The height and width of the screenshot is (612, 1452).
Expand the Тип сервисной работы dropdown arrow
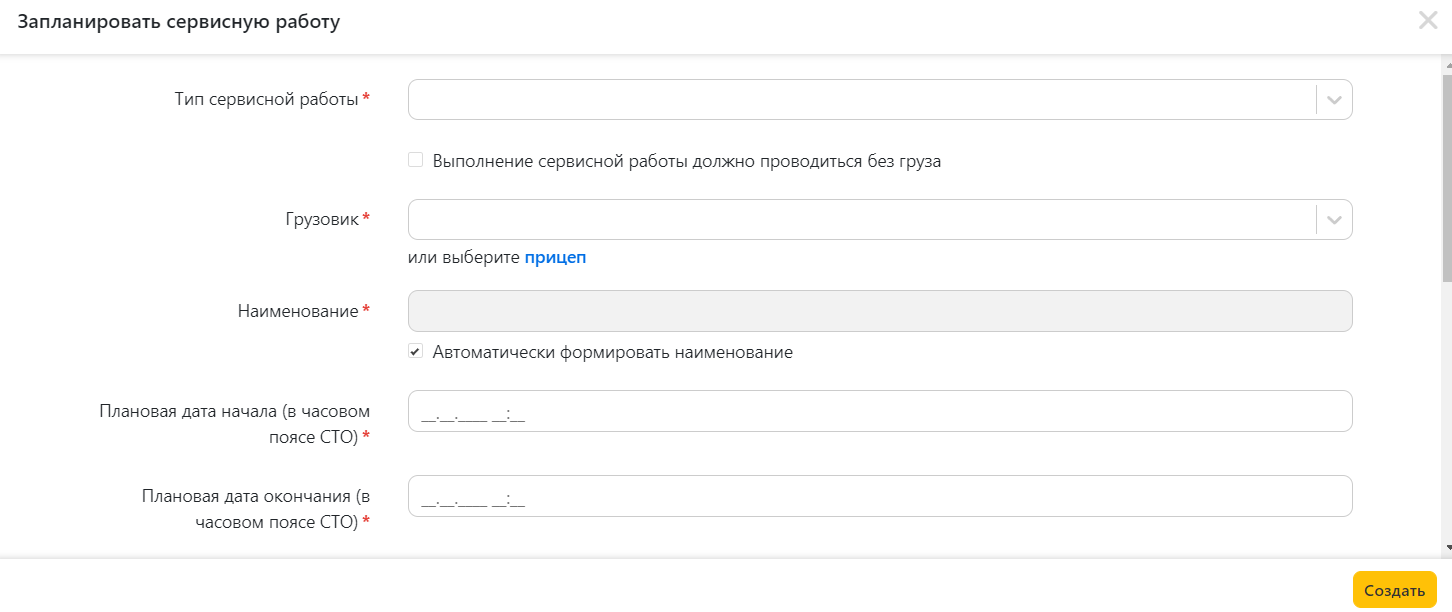click(1334, 100)
